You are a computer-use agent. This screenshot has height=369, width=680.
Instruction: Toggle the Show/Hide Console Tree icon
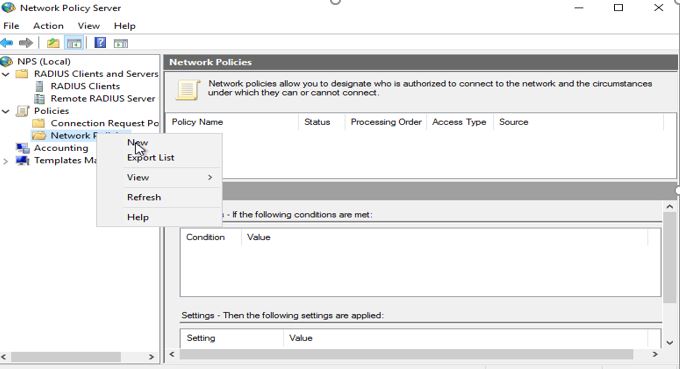74,42
